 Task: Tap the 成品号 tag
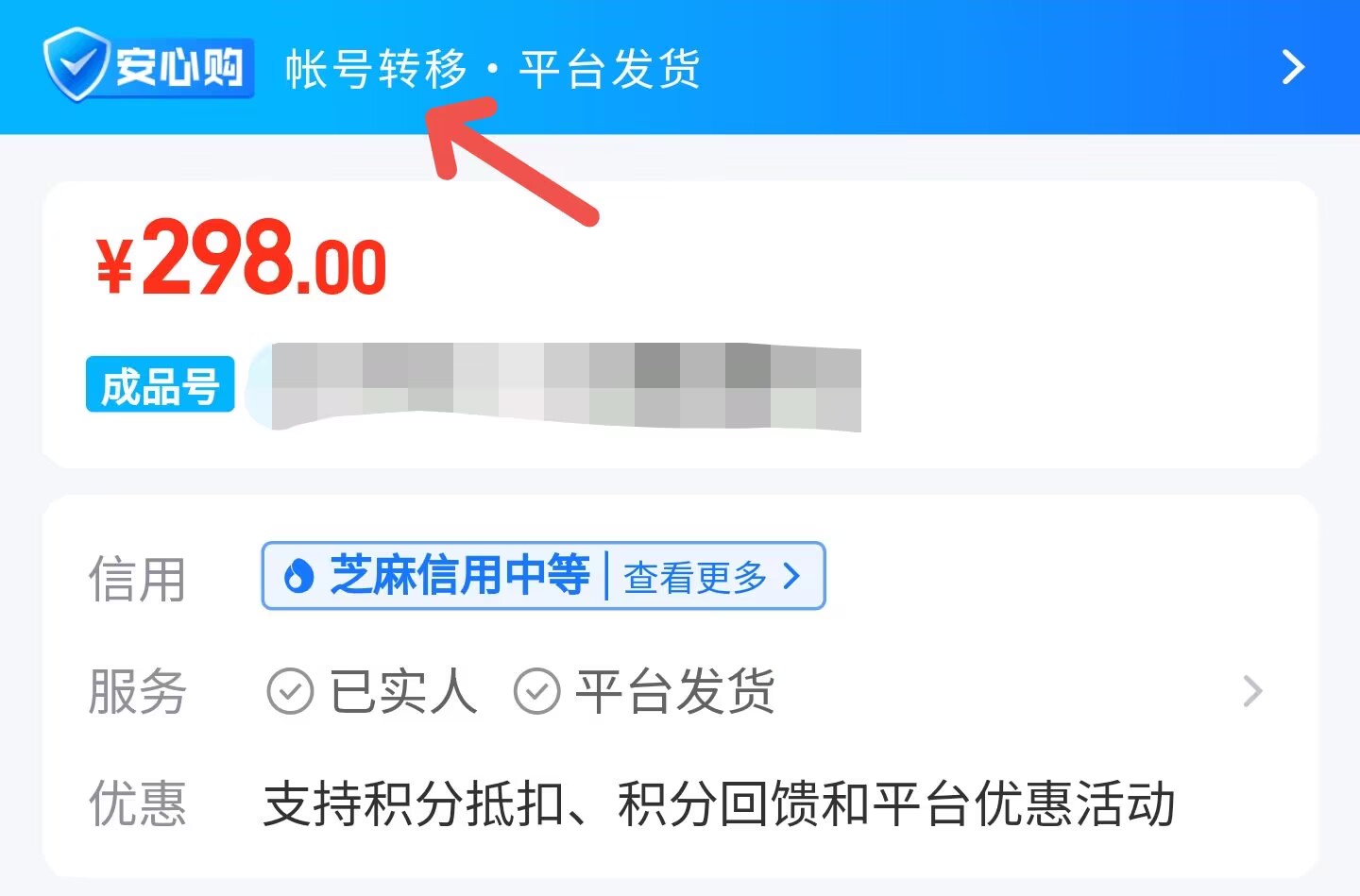point(161,384)
